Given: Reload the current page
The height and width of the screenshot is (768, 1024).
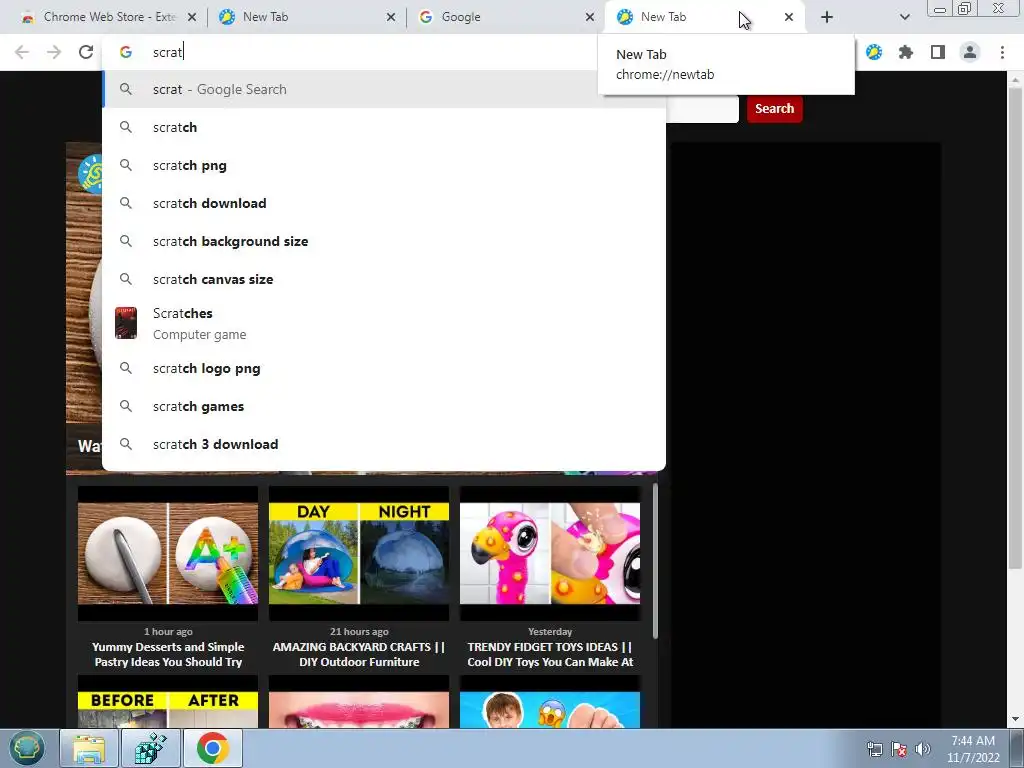Looking at the screenshot, I should pos(86,52).
